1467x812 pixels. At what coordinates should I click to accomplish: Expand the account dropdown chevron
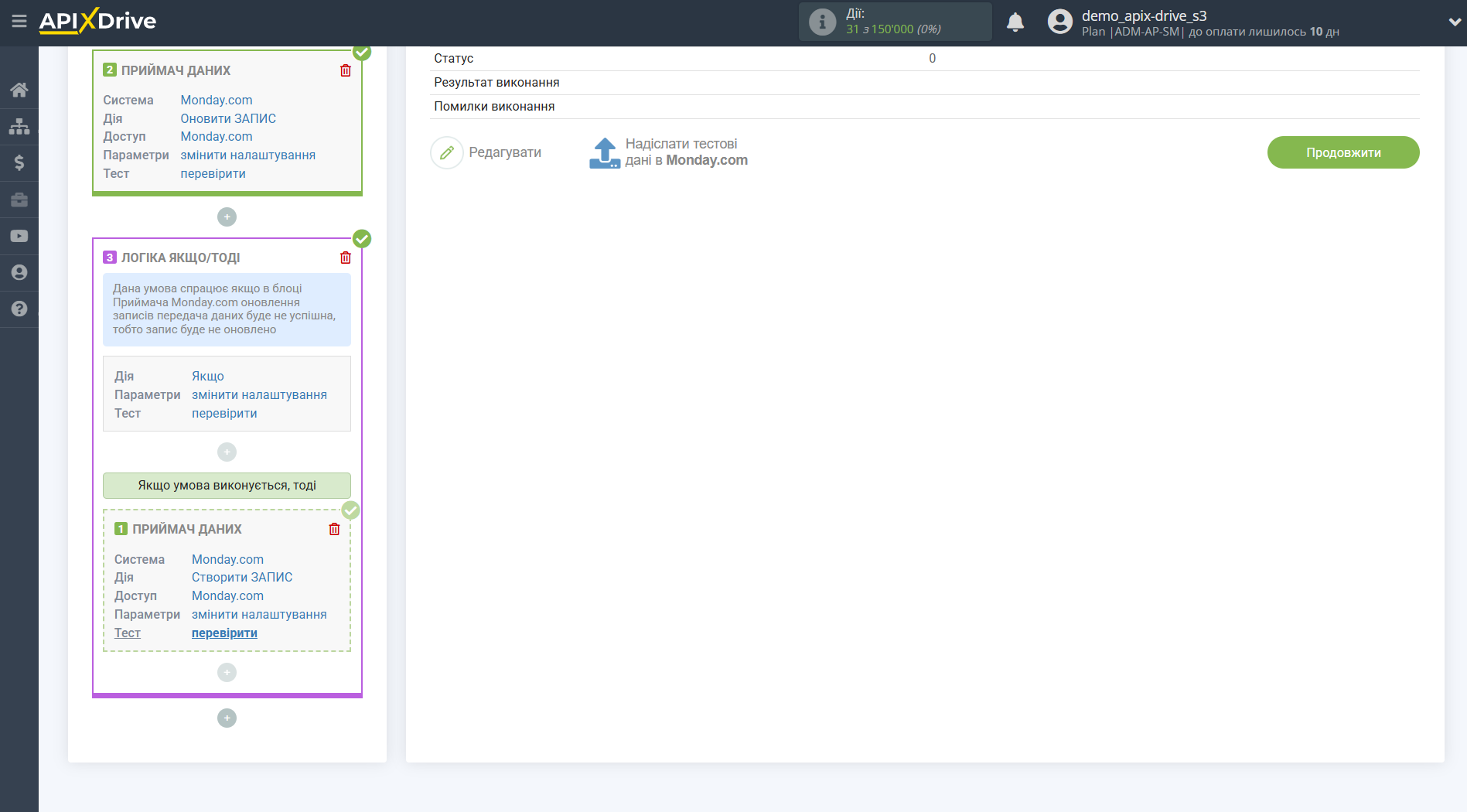click(x=1455, y=22)
